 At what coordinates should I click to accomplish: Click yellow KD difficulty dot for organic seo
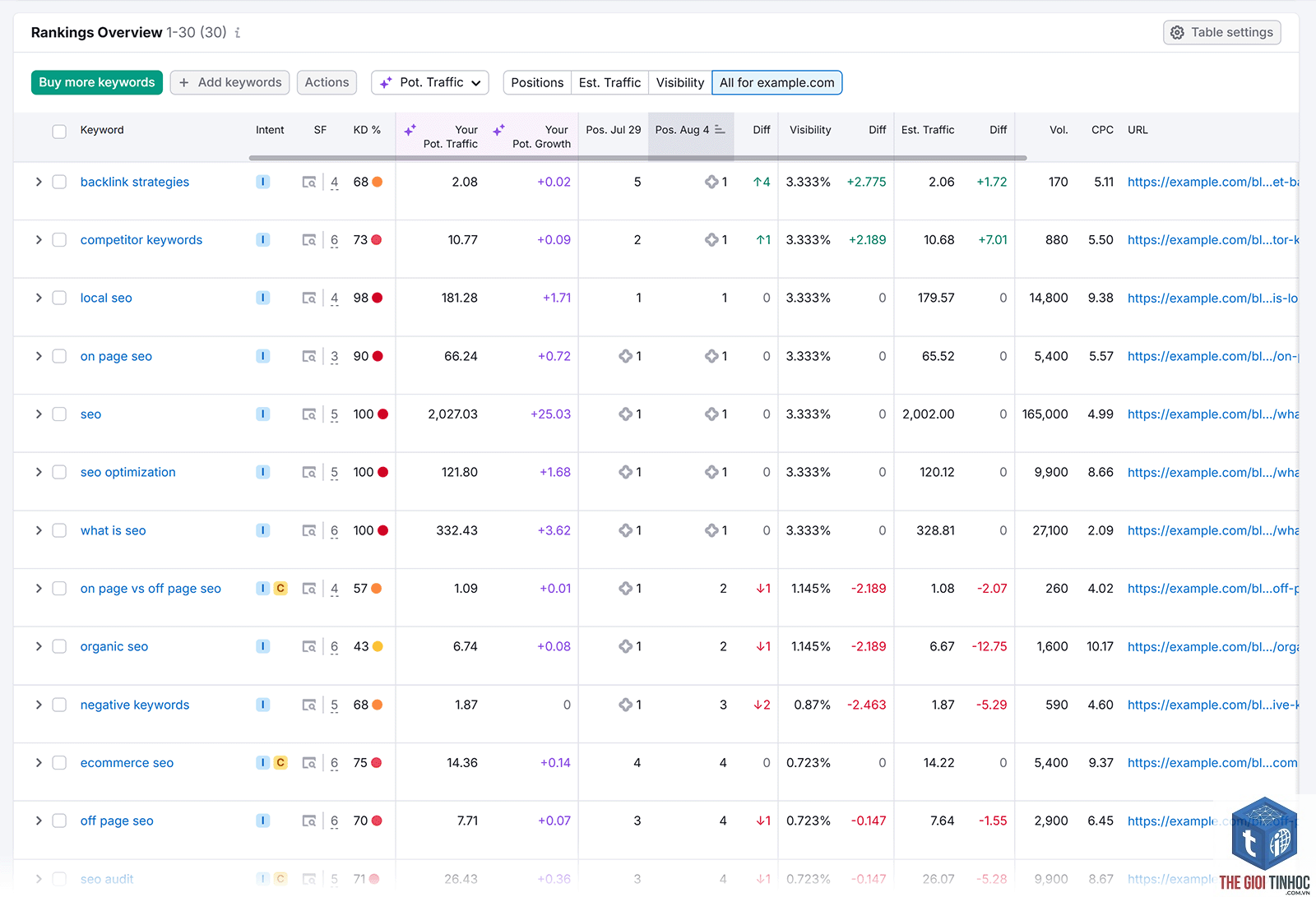pos(378,646)
